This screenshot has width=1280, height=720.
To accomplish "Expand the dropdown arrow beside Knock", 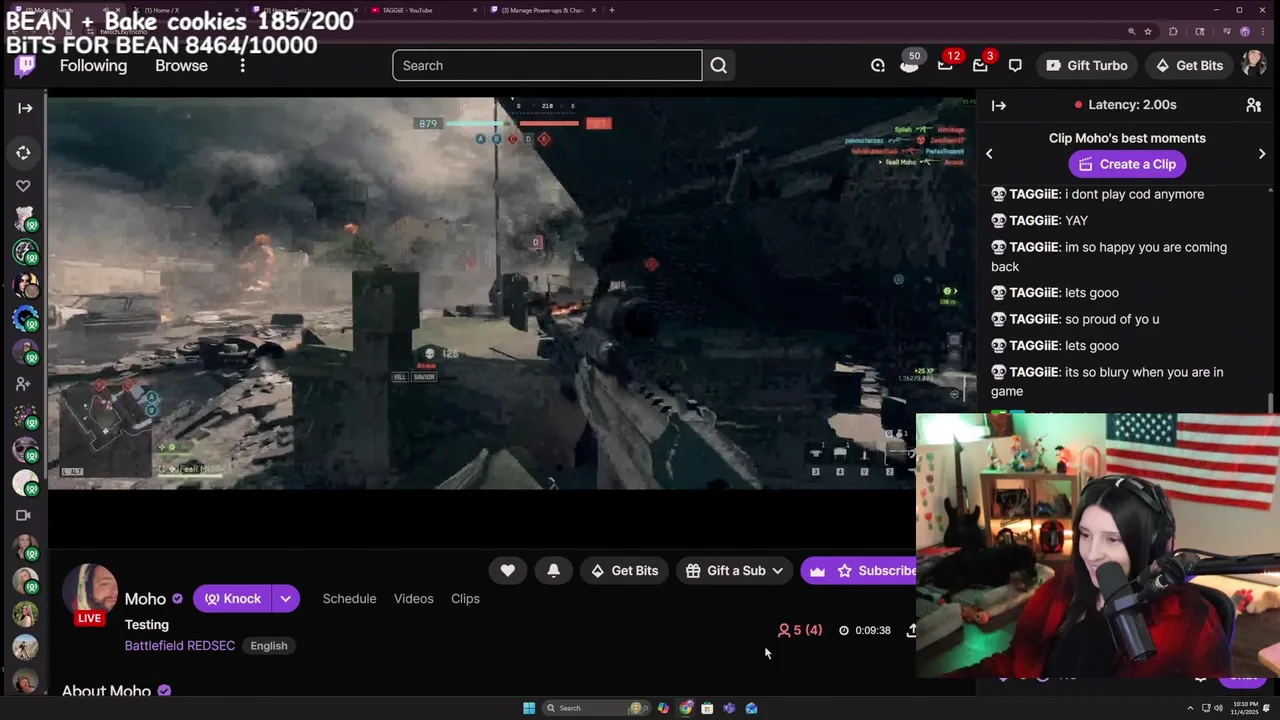I will (286, 599).
